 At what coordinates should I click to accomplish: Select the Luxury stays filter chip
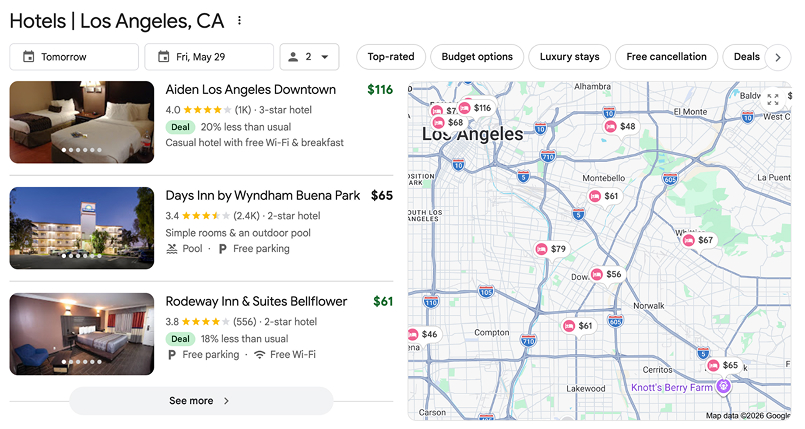tap(569, 57)
